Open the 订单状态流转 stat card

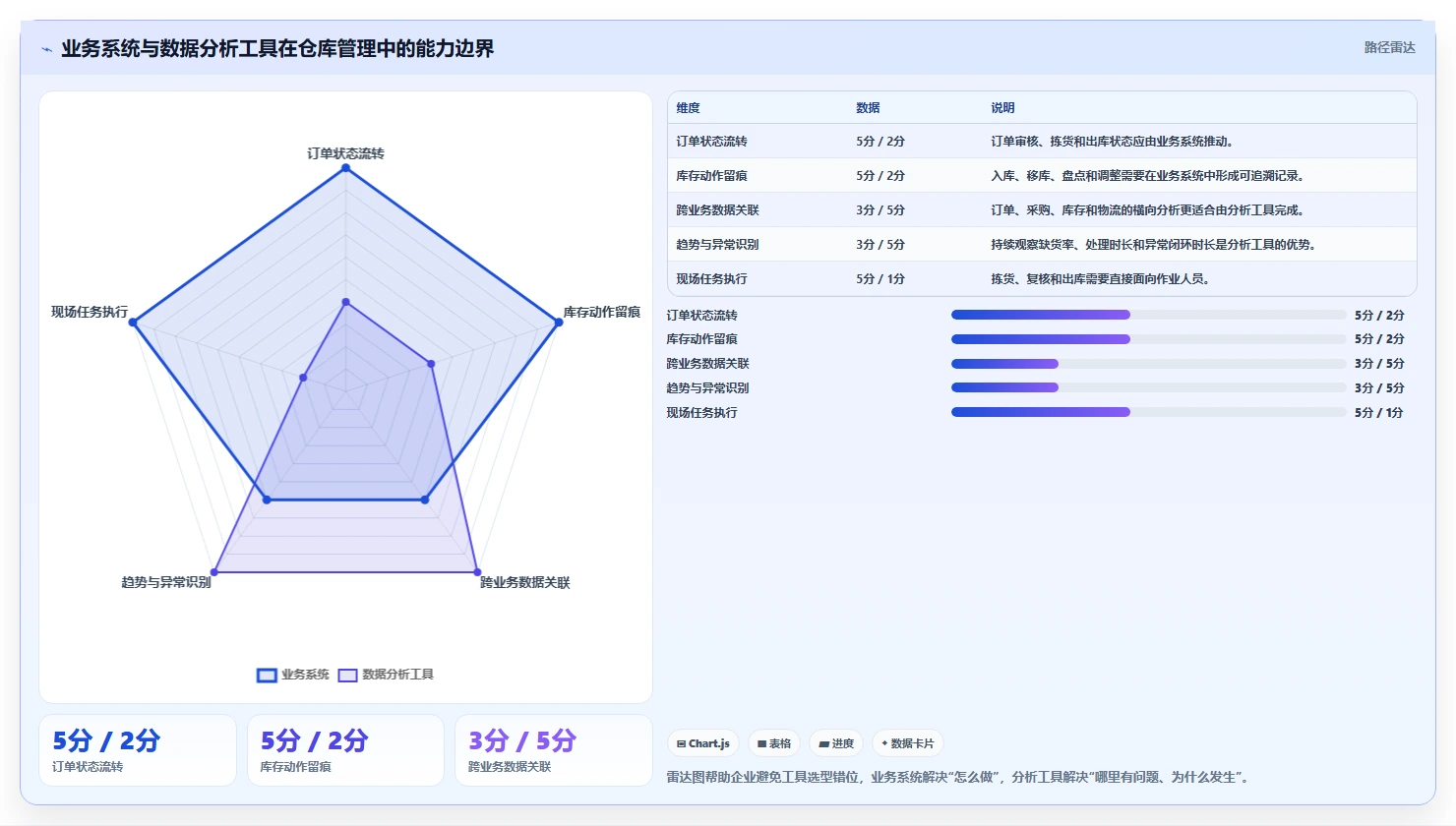[138, 750]
